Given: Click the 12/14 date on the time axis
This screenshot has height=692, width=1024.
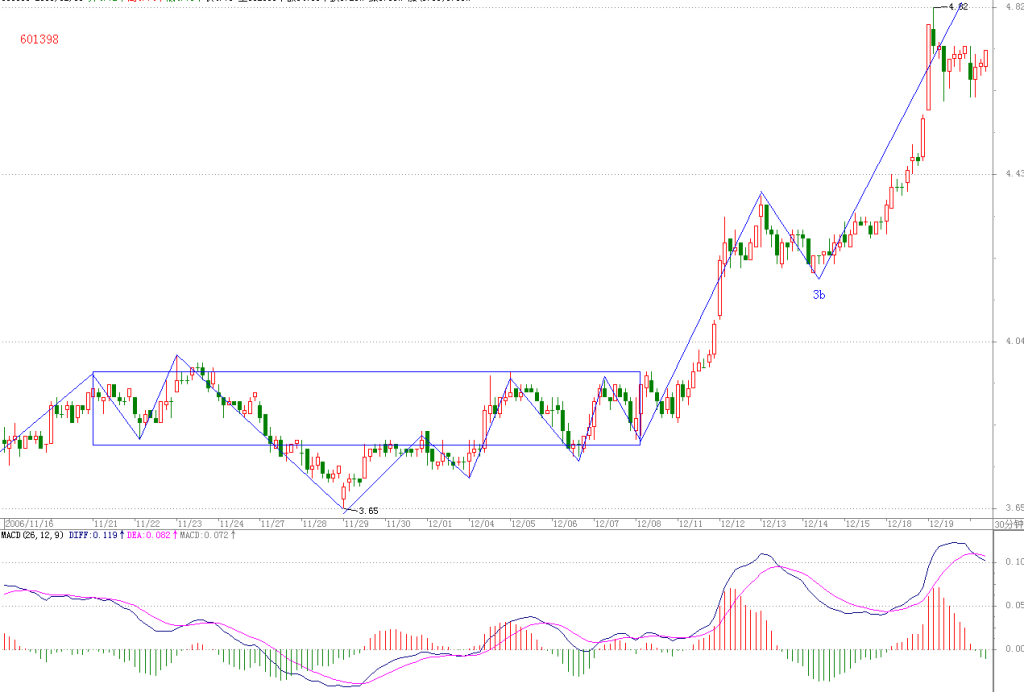Looking at the screenshot, I should [816, 524].
